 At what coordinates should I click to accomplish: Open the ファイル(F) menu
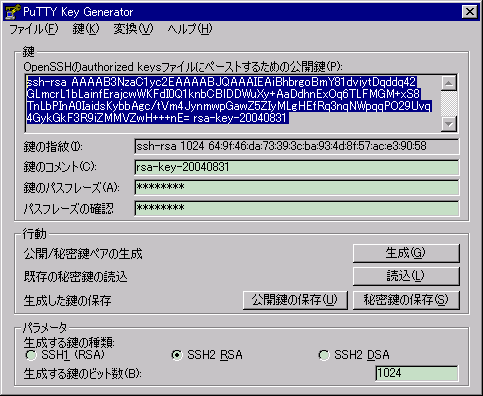(34, 29)
